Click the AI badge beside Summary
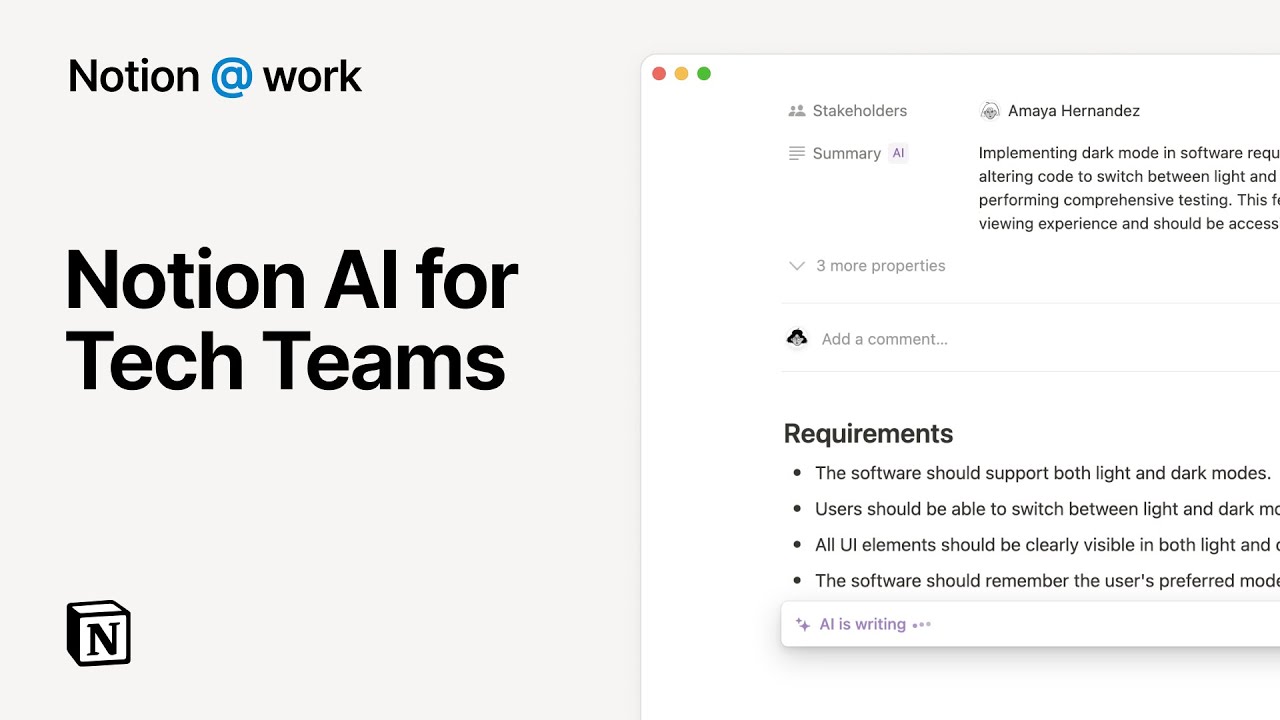The height and width of the screenshot is (720, 1280). [898, 153]
